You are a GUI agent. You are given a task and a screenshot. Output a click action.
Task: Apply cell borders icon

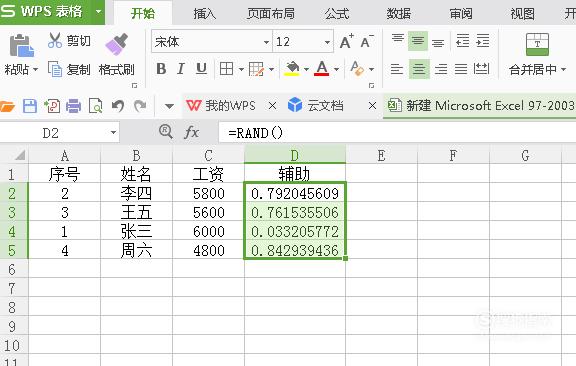pos(226,69)
